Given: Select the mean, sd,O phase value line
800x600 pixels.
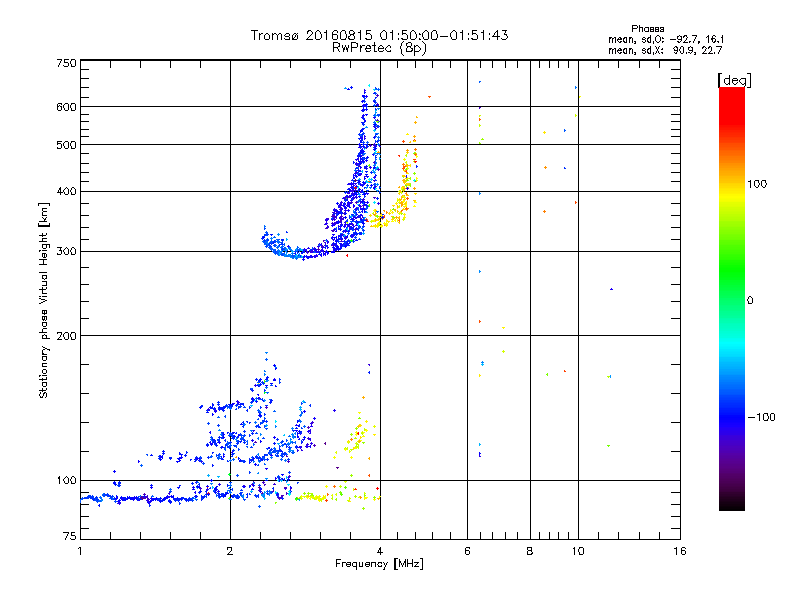Looking at the screenshot, I should pyautogui.click(x=666, y=39).
